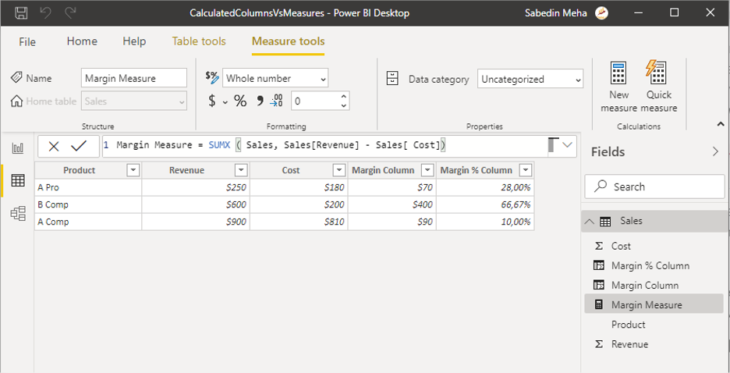This screenshot has width=730, height=373.
Task: Select Margin % Column field
Action: pyautogui.click(x=650, y=265)
